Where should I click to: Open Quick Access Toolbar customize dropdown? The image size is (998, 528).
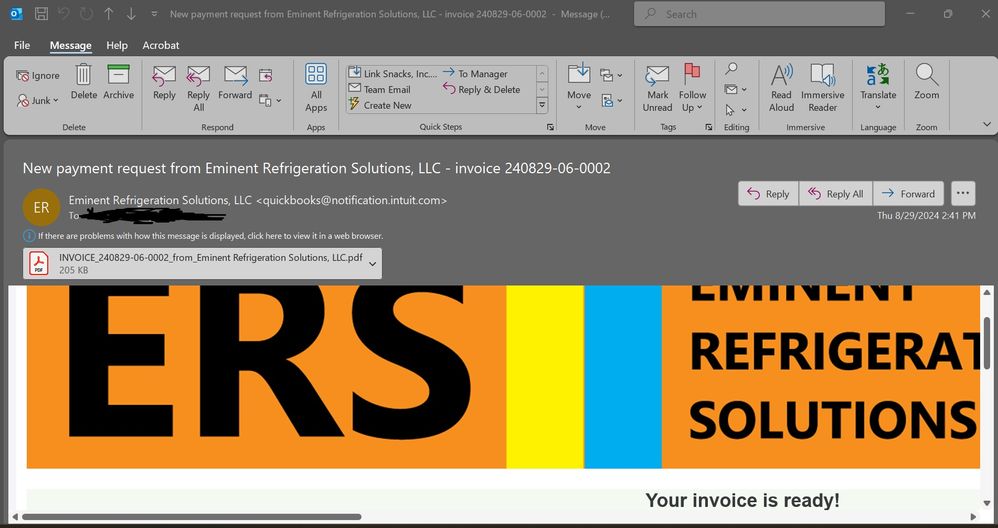point(153,13)
